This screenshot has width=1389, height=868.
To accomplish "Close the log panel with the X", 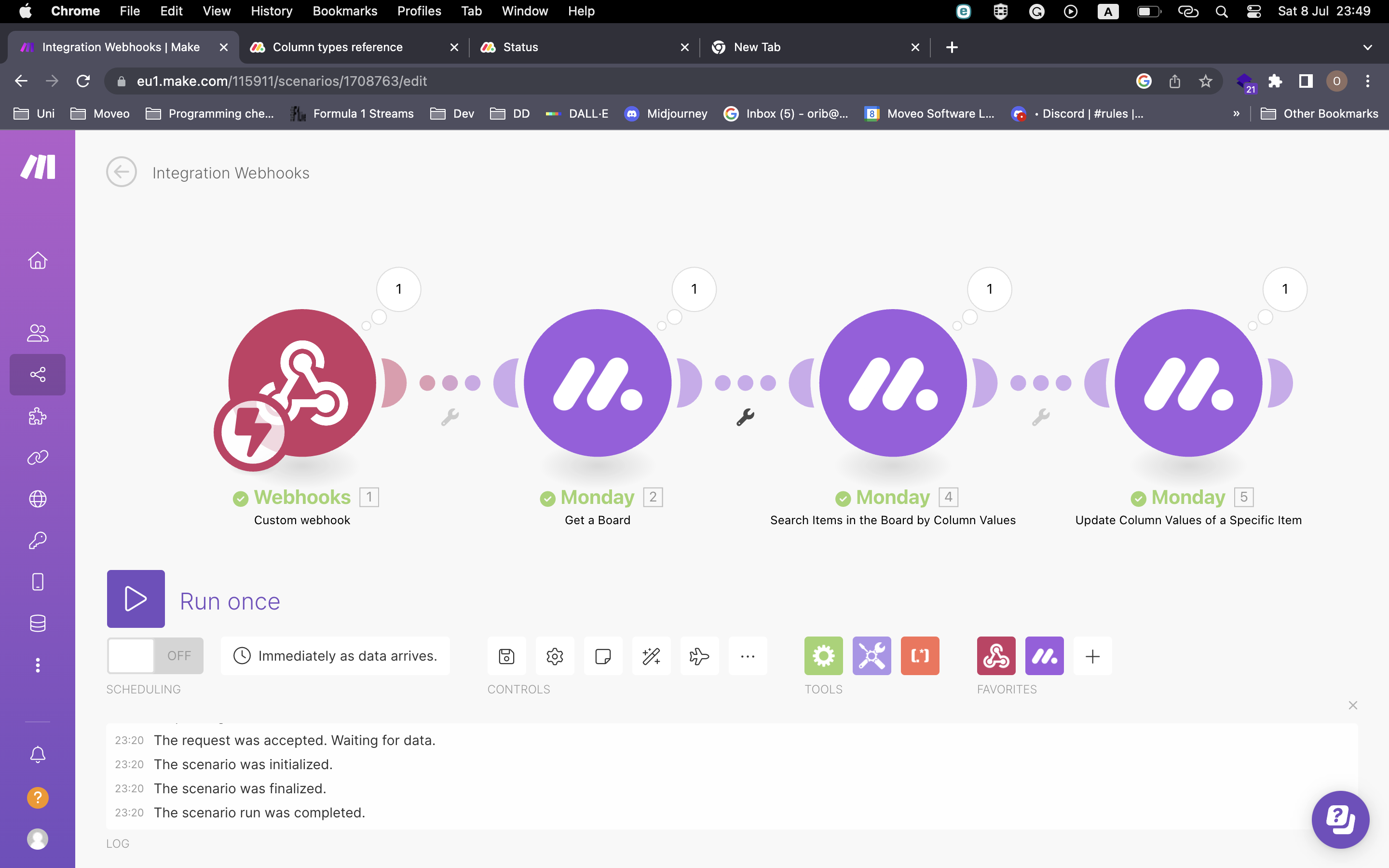I will pyautogui.click(x=1353, y=705).
